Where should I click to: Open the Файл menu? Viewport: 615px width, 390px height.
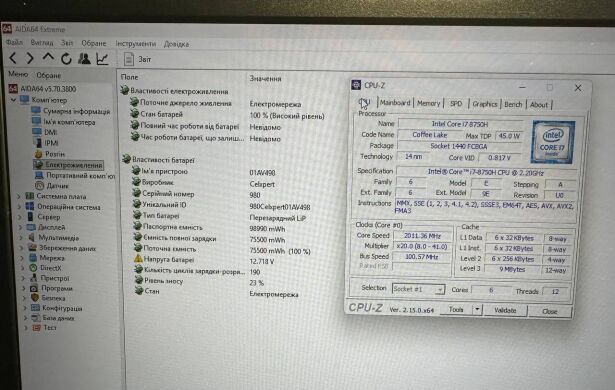click(15, 42)
